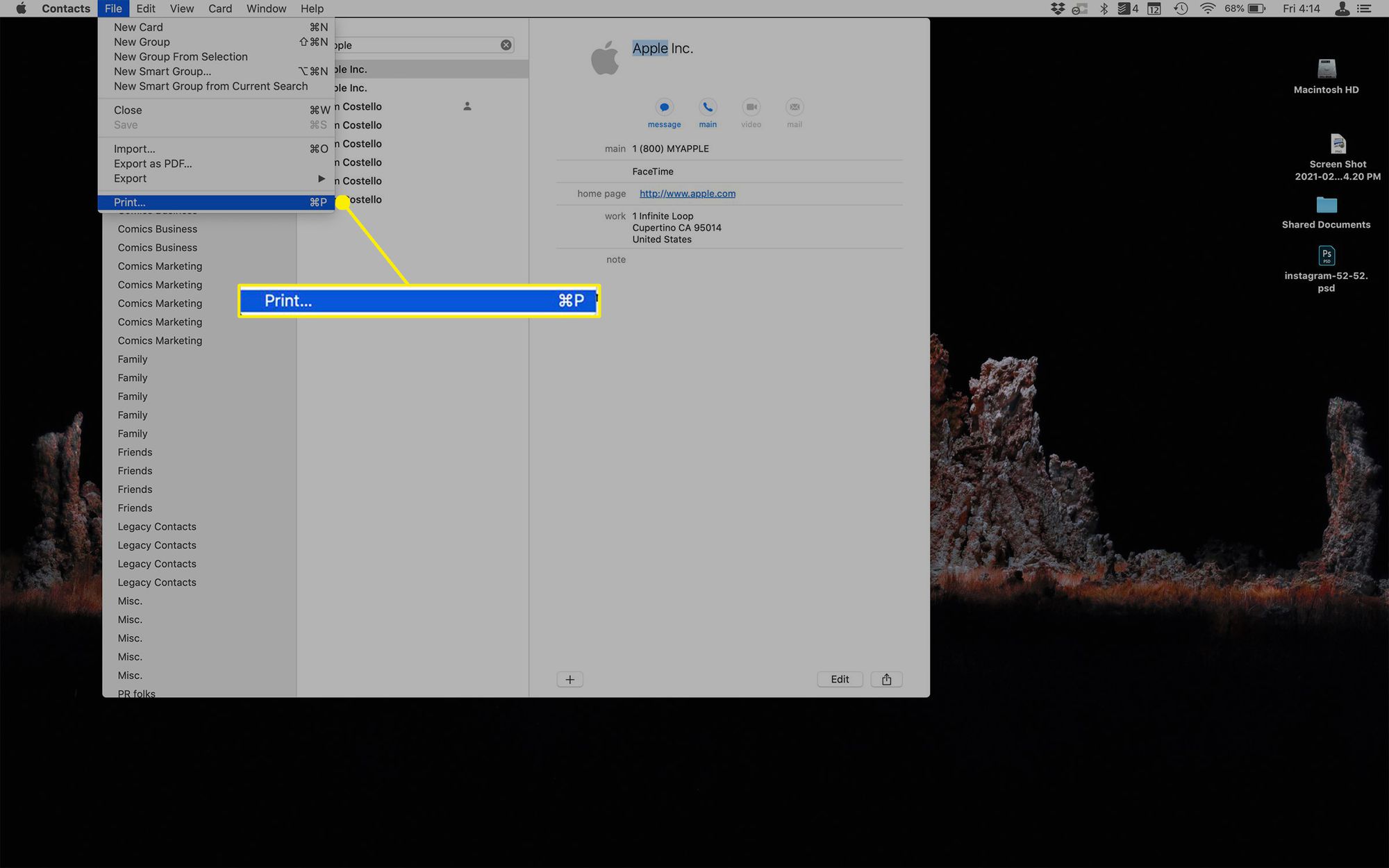
Task: Click the add contact plus icon
Action: tap(570, 679)
